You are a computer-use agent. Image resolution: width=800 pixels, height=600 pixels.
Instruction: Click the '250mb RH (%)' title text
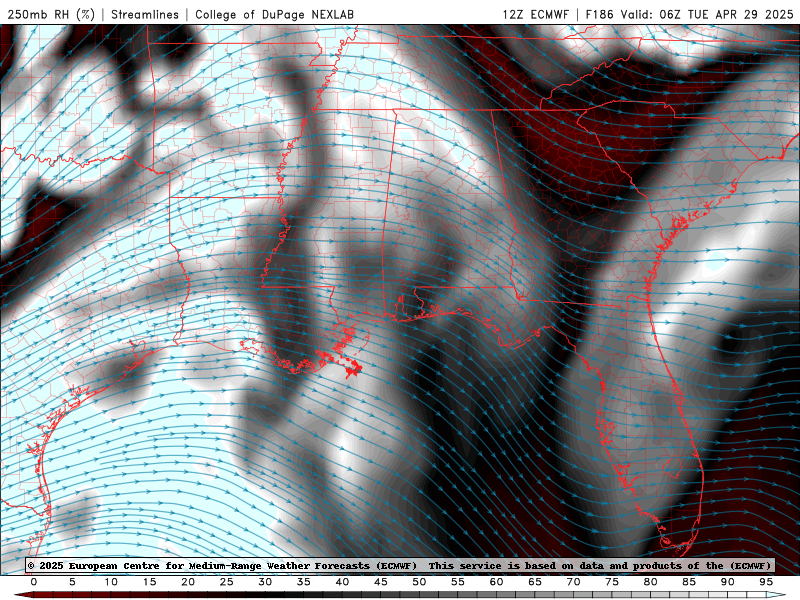coord(51,14)
